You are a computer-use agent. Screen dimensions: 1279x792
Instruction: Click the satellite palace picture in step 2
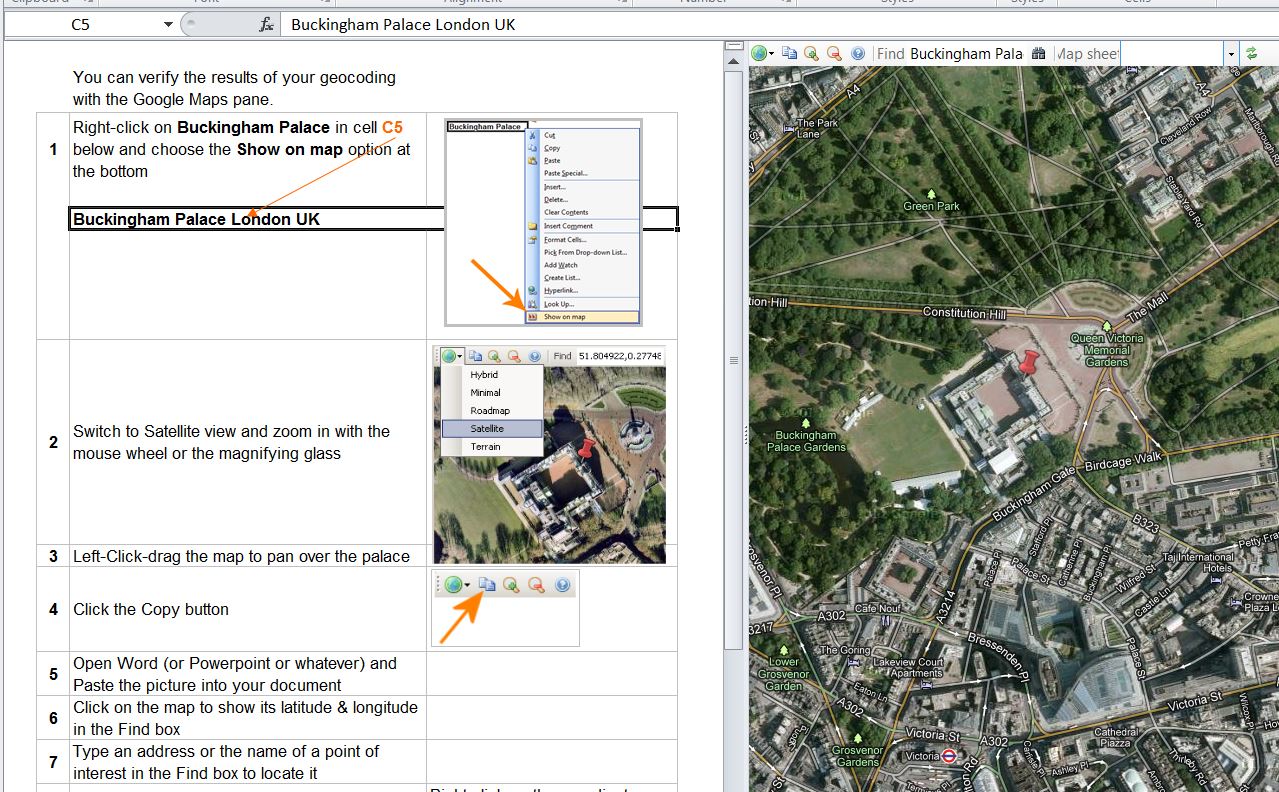(549, 470)
